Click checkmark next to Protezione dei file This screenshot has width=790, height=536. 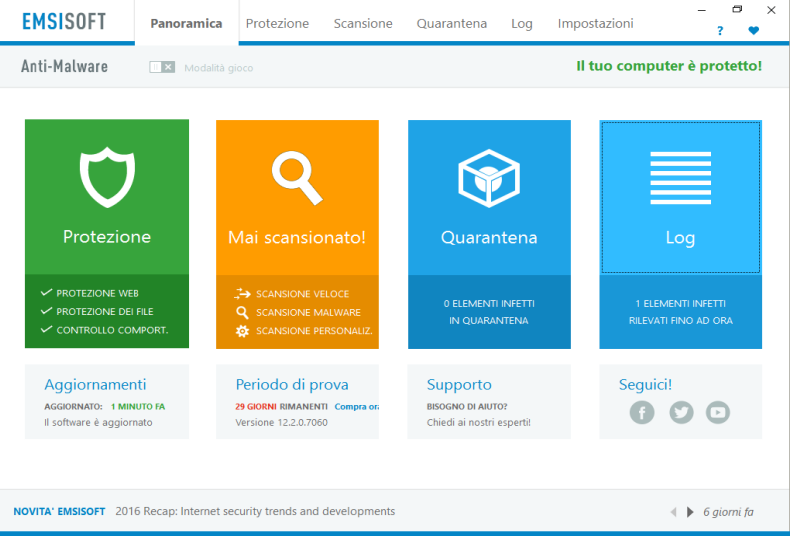pyautogui.click(x=46, y=311)
